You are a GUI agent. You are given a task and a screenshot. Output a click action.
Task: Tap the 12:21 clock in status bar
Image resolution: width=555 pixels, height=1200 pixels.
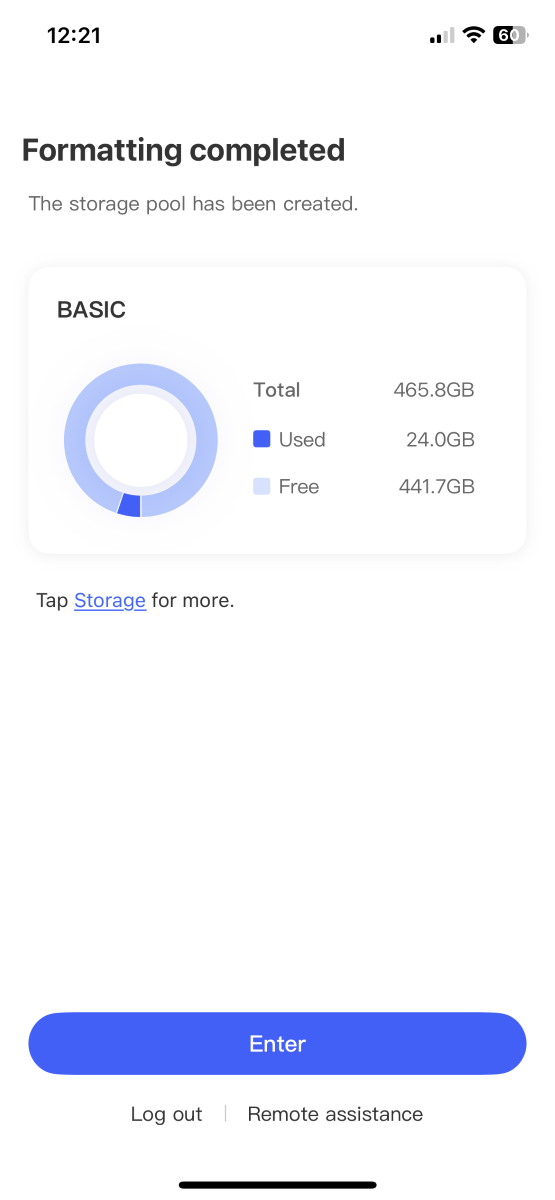point(74,35)
